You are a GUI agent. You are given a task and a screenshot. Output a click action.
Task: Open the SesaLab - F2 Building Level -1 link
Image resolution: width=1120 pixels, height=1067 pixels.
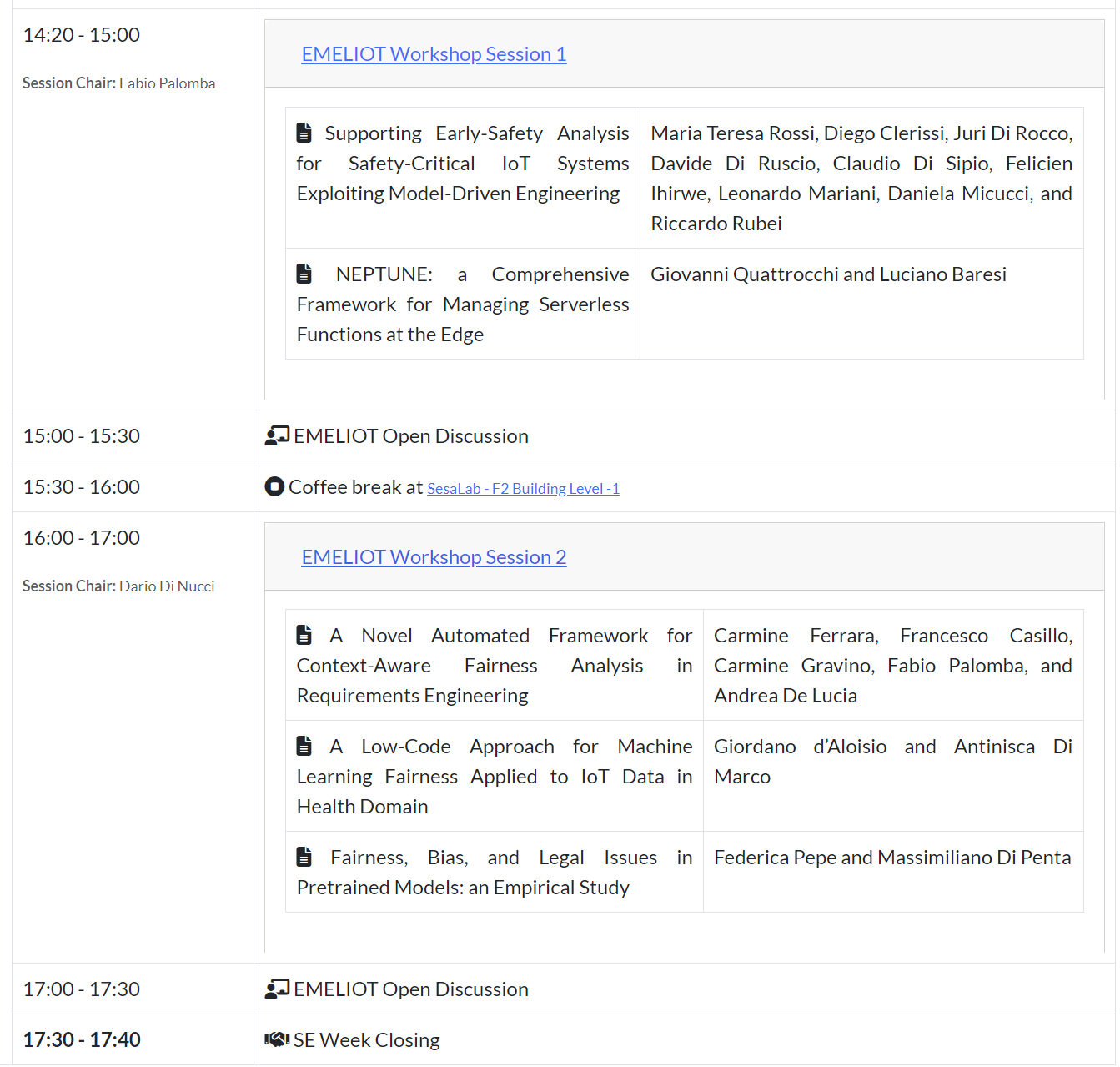click(x=523, y=489)
